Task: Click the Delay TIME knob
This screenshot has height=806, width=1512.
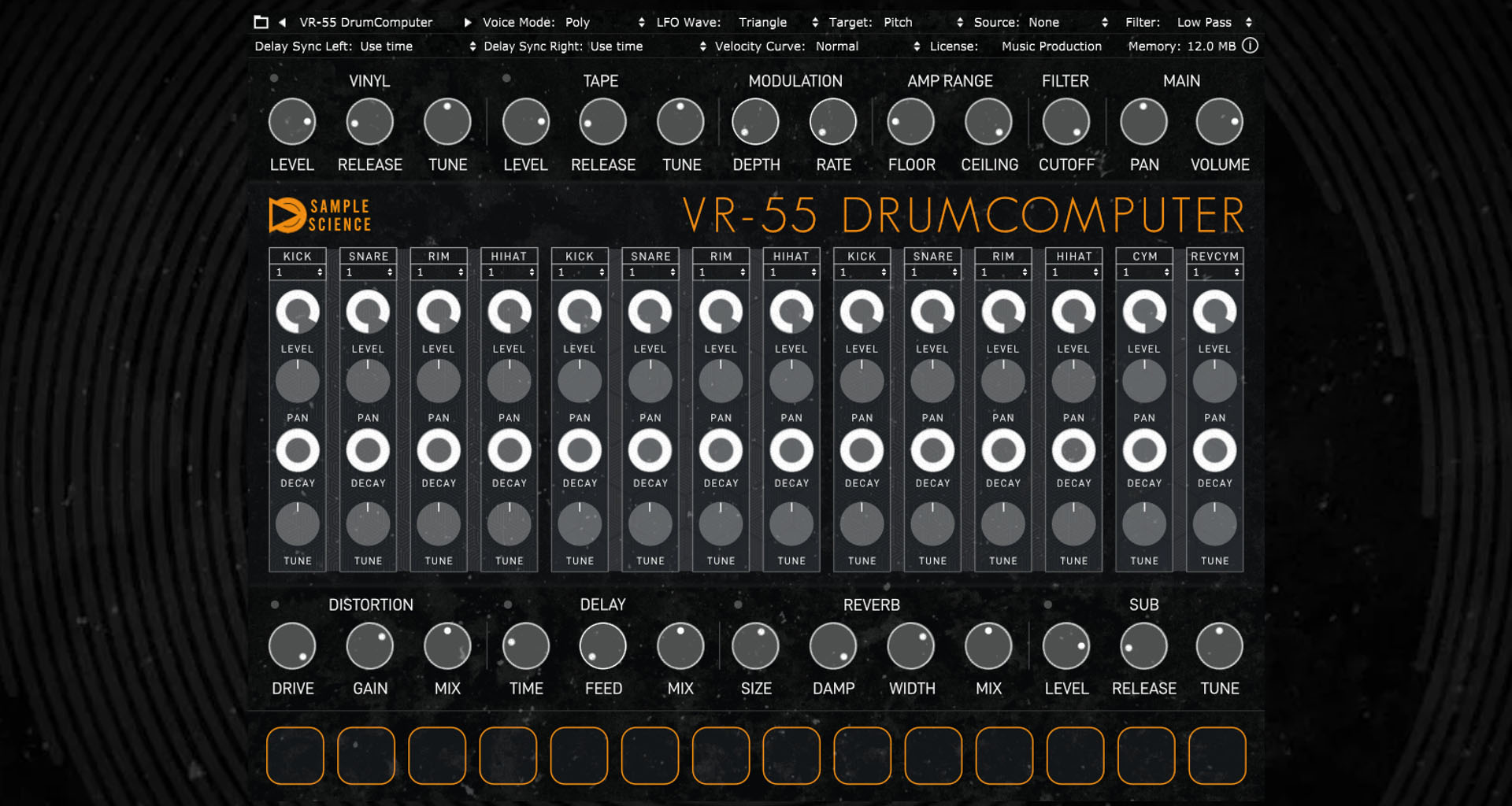Action: [x=525, y=646]
